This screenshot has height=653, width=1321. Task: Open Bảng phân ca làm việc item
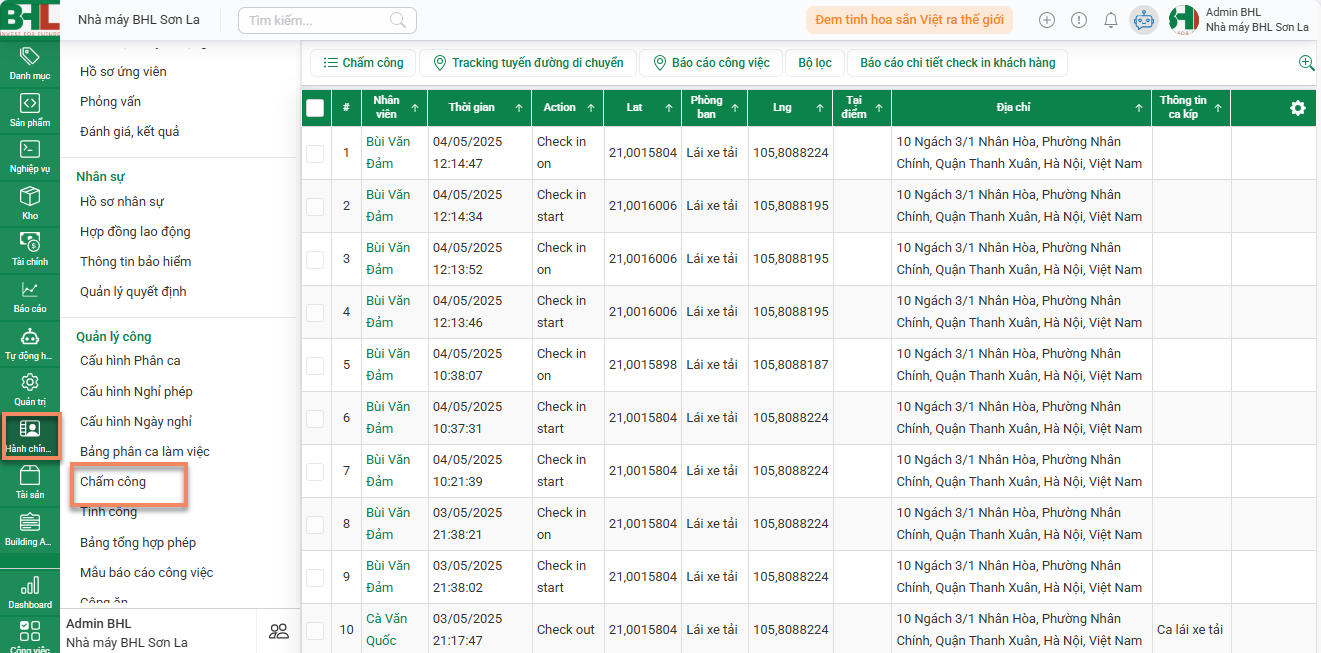[x=145, y=452]
